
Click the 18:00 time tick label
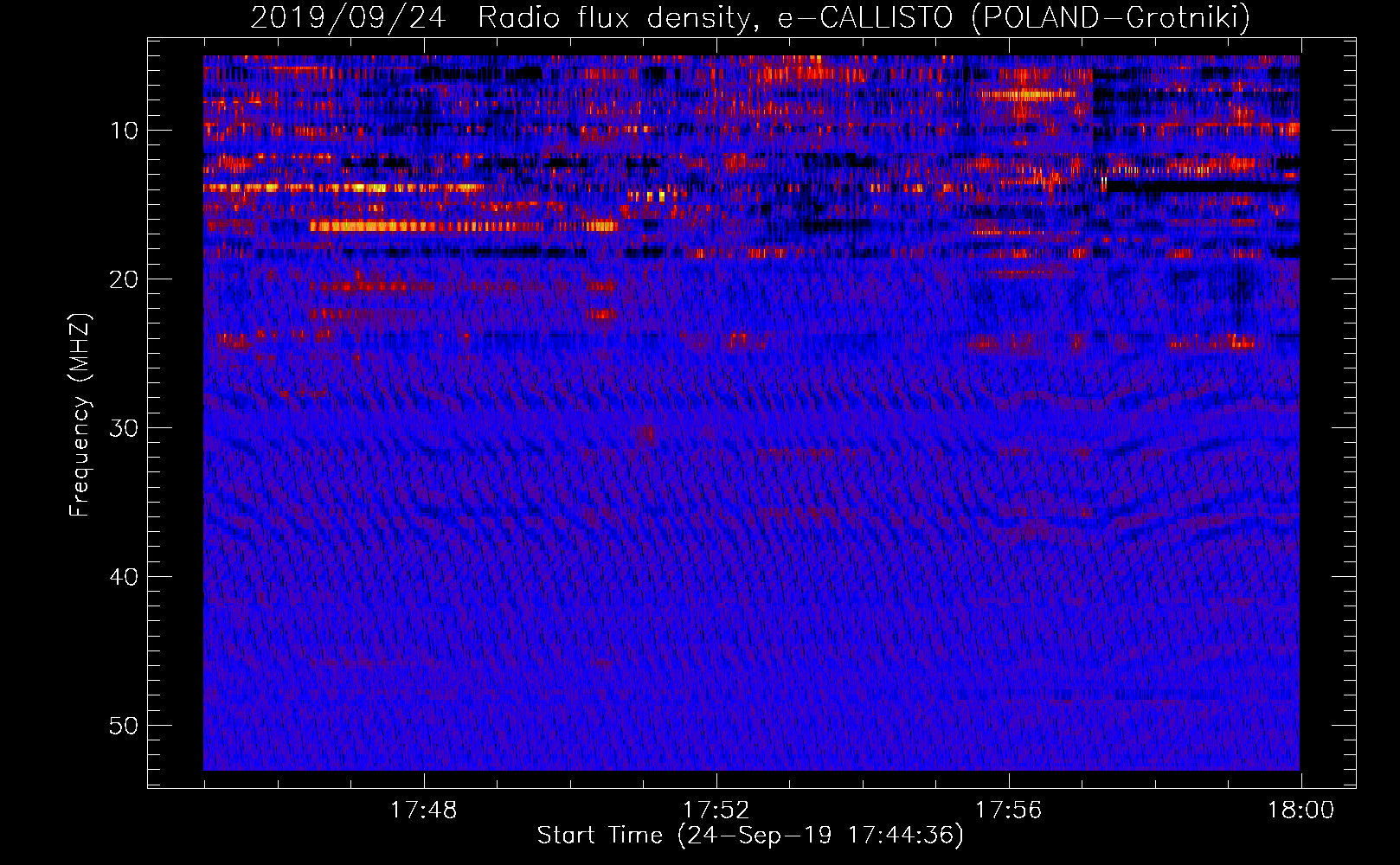click(1300, 811)
